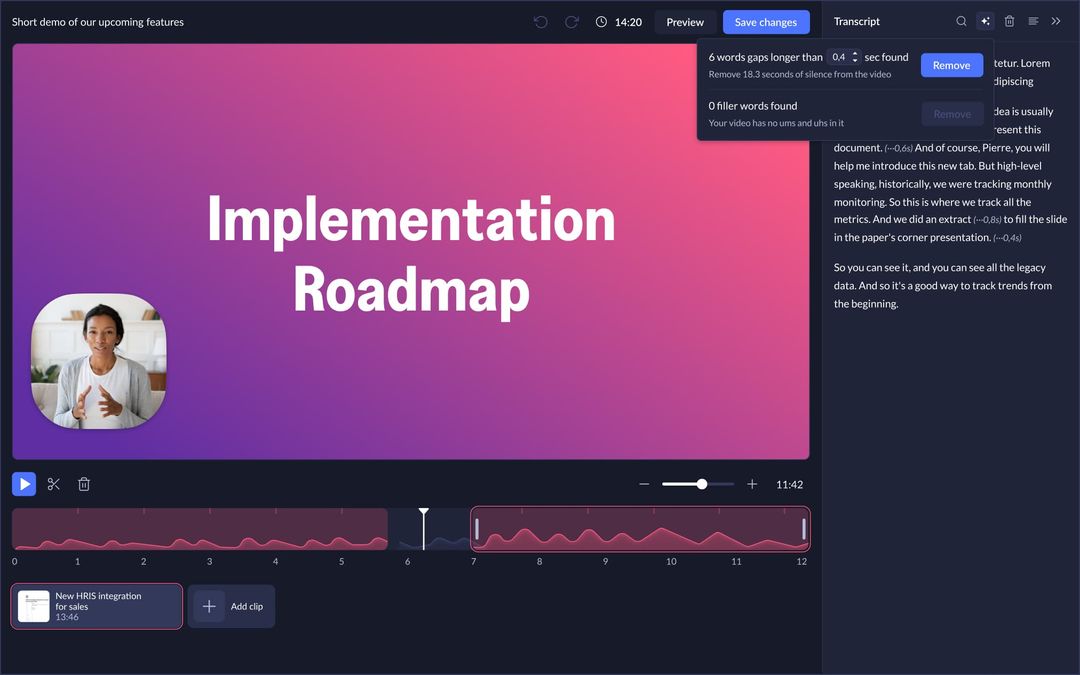Decrease the gap threshold with the down arrow
Screen dimensions: 1080x675
coord(855,60)
